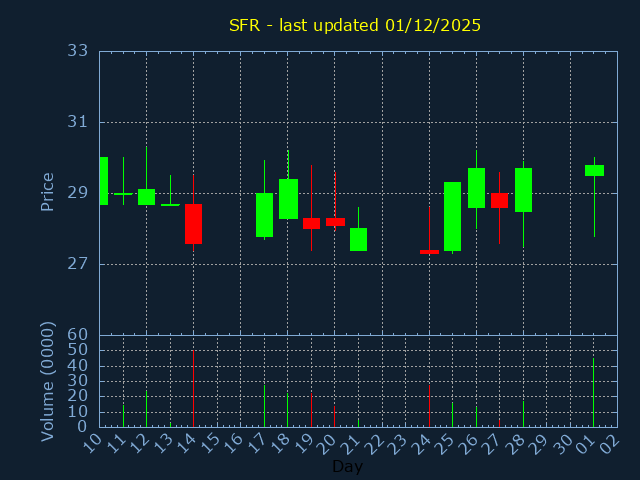Select the red candlestick on day 19
This screenshot has height=480, width=640.
(x=311, y=223)
